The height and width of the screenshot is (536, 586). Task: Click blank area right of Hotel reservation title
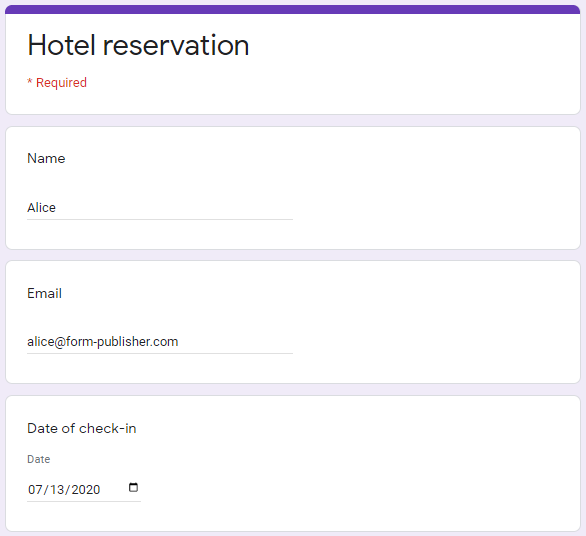411,45
